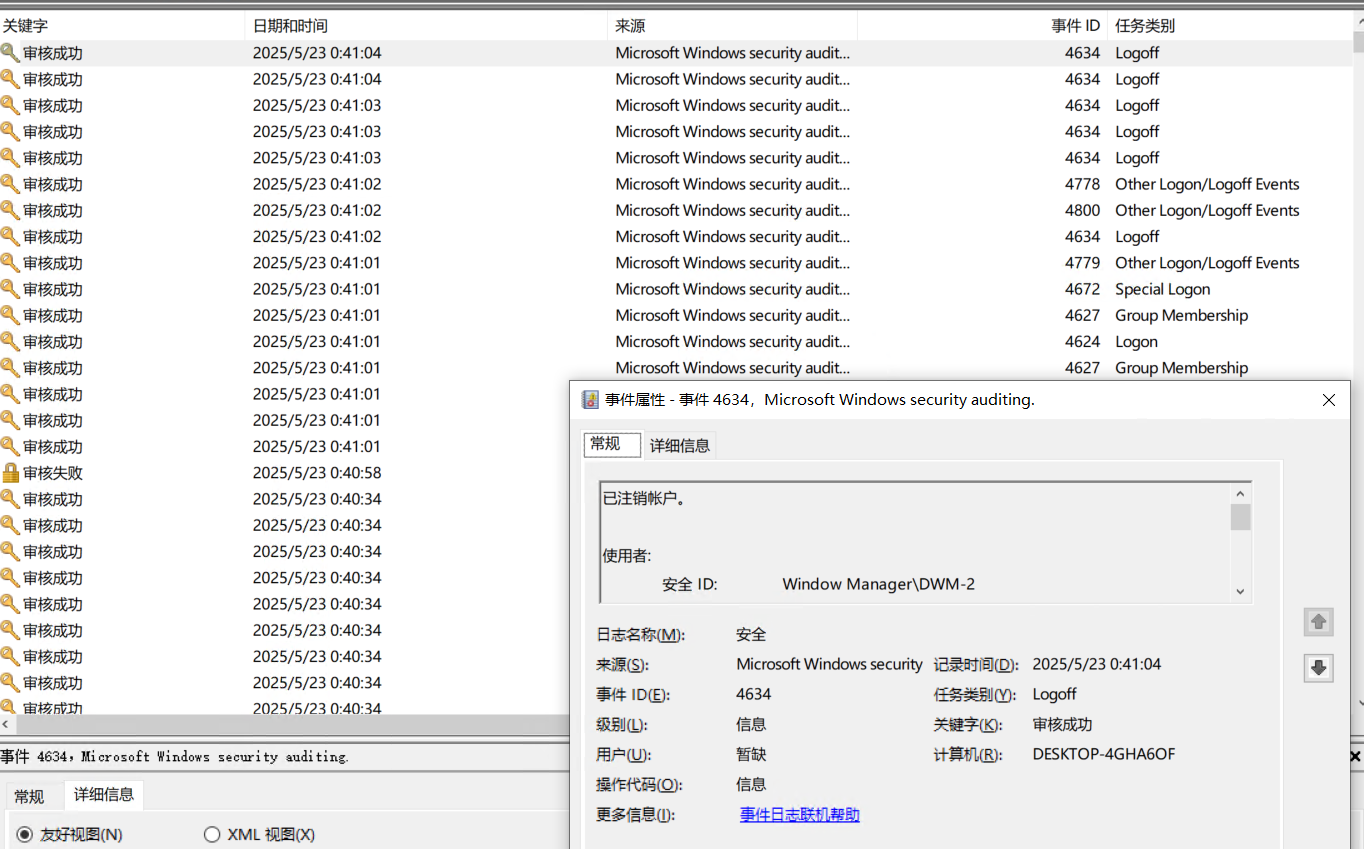
Task: Click the 已注销帐户。 description text
Action: (x=644, y=498)
